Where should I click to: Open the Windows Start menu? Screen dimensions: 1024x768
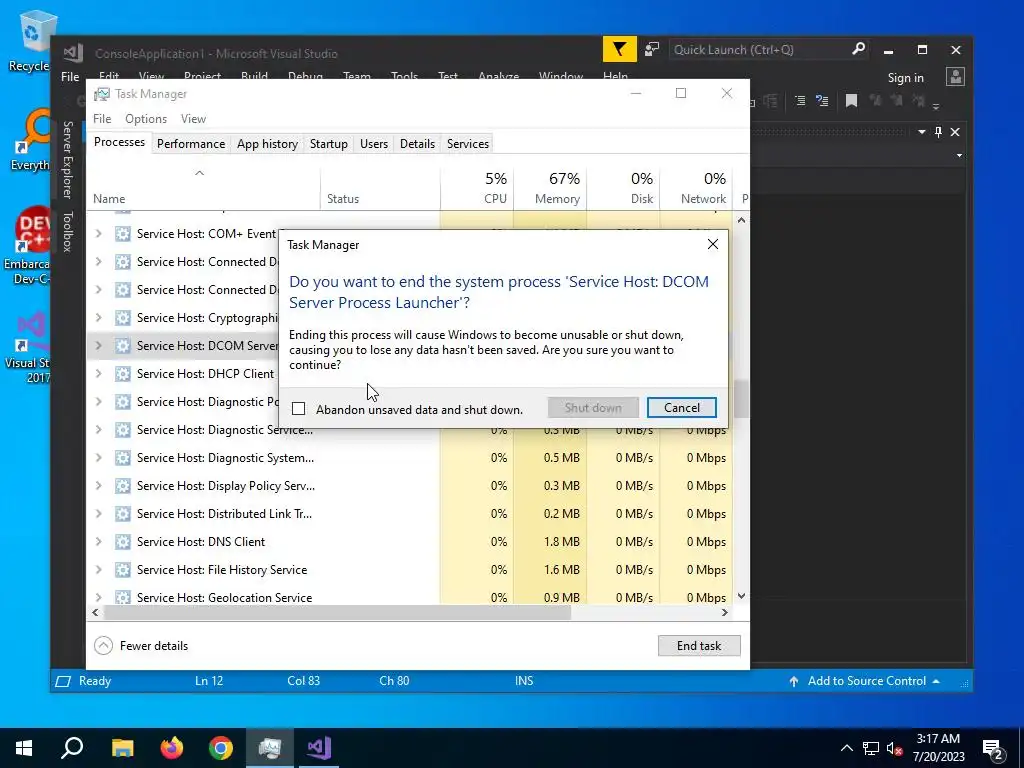click(x=24, y=748)
